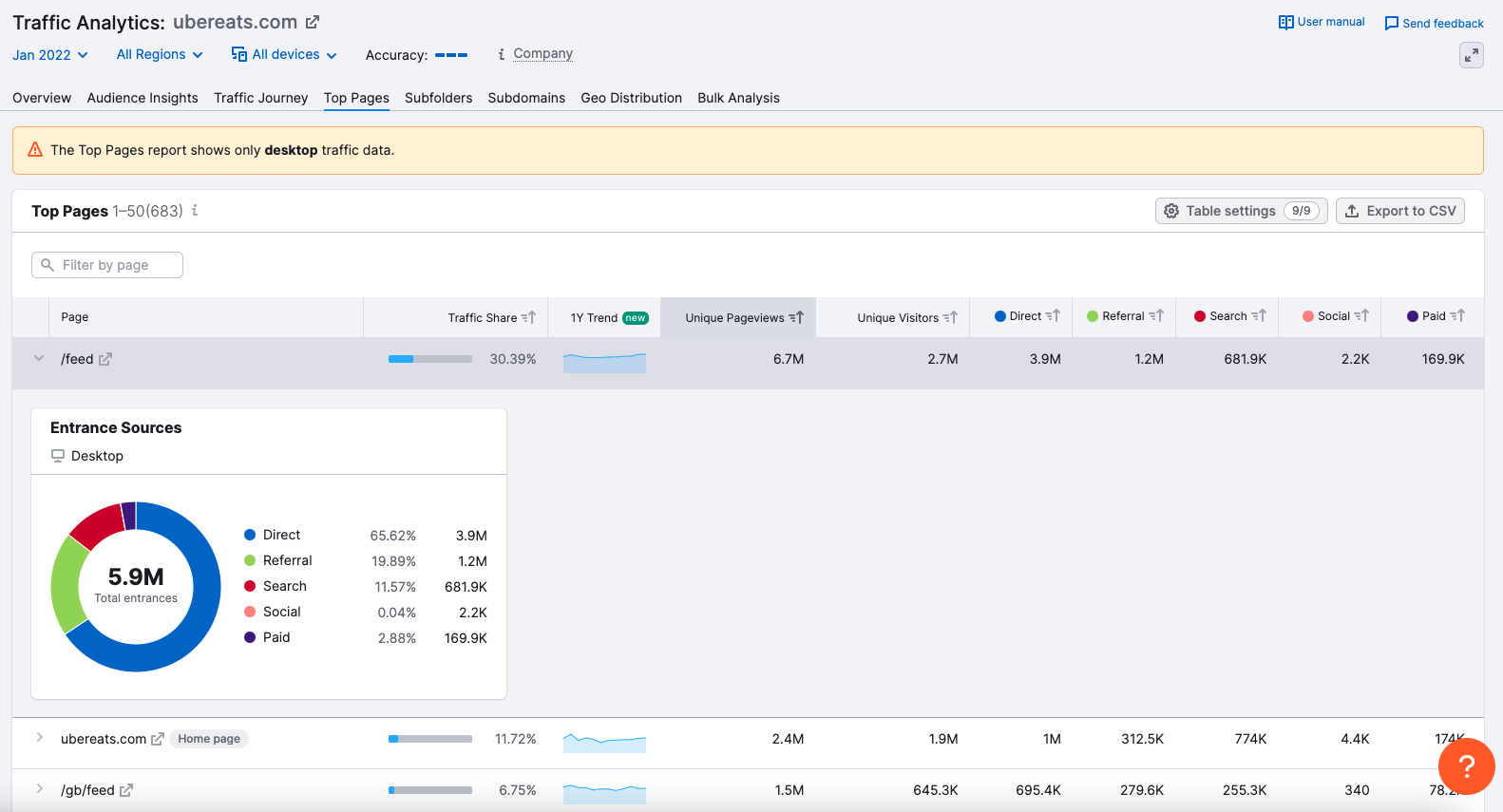Click the purple Paid legend dot in Entrance Sources
This screenshot has width=1503, height=812.
(250, 637)
